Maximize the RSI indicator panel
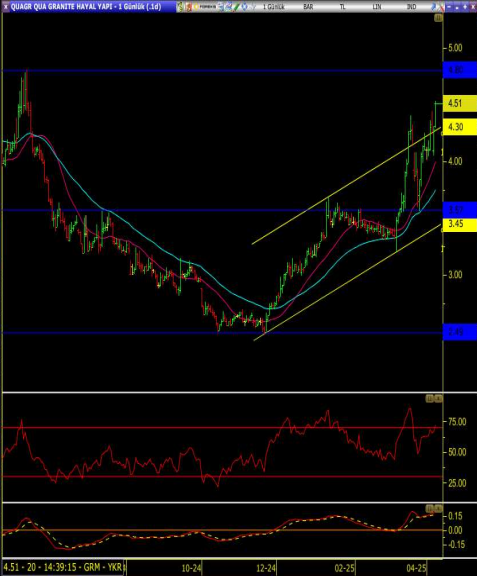 [429, 399]
